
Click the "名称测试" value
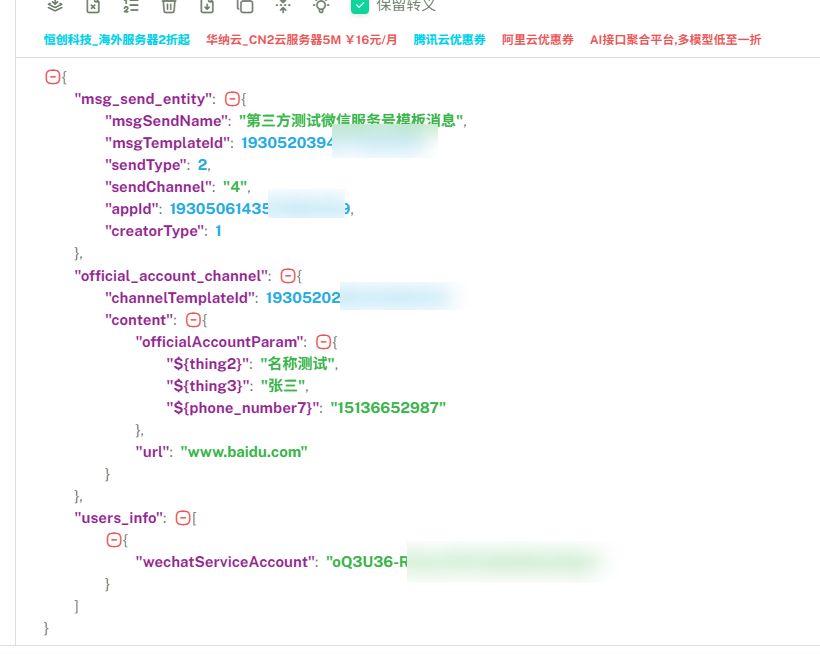(298, 364)
